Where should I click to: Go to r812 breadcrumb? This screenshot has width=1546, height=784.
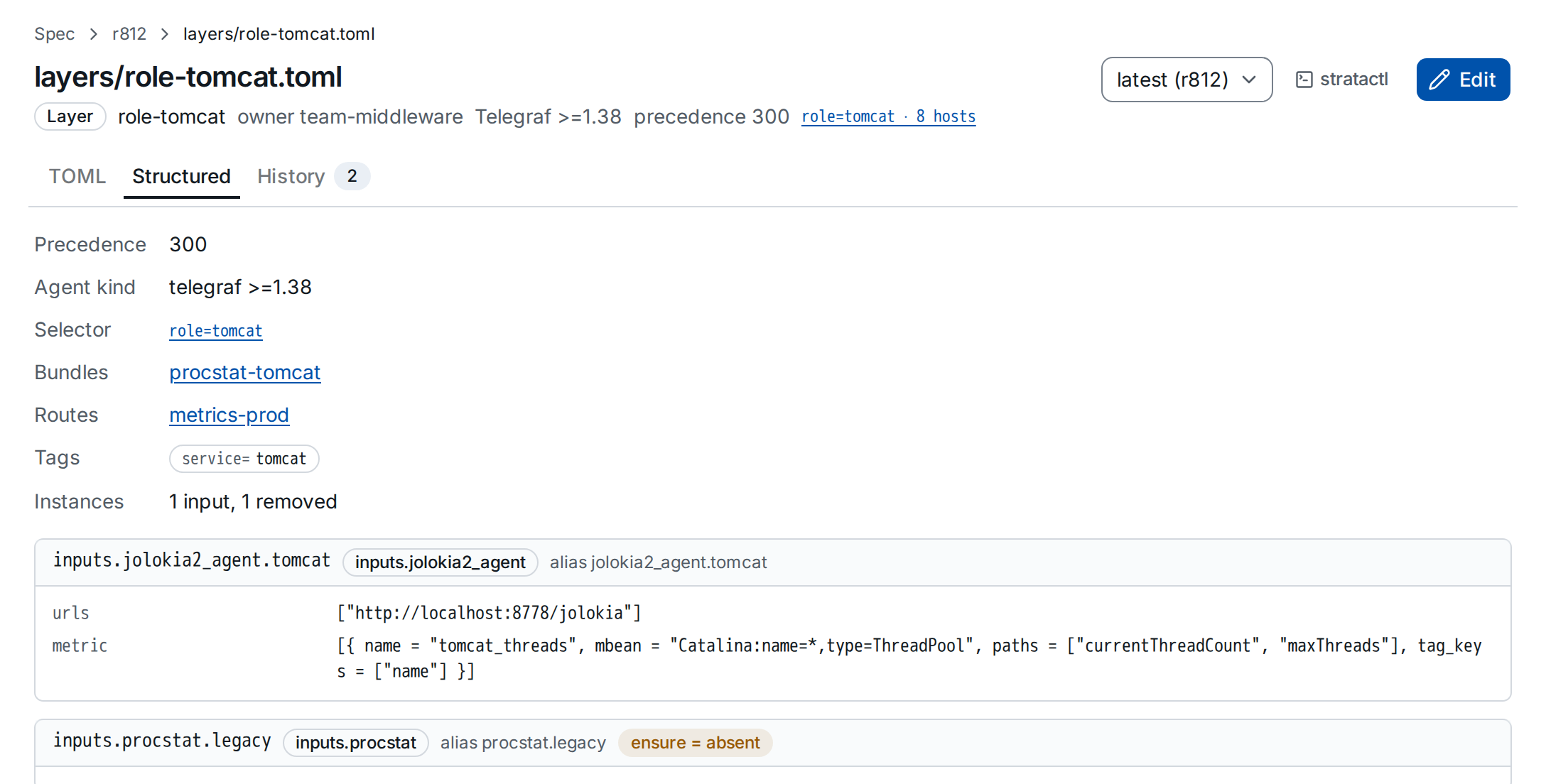(x=129, y=34)
